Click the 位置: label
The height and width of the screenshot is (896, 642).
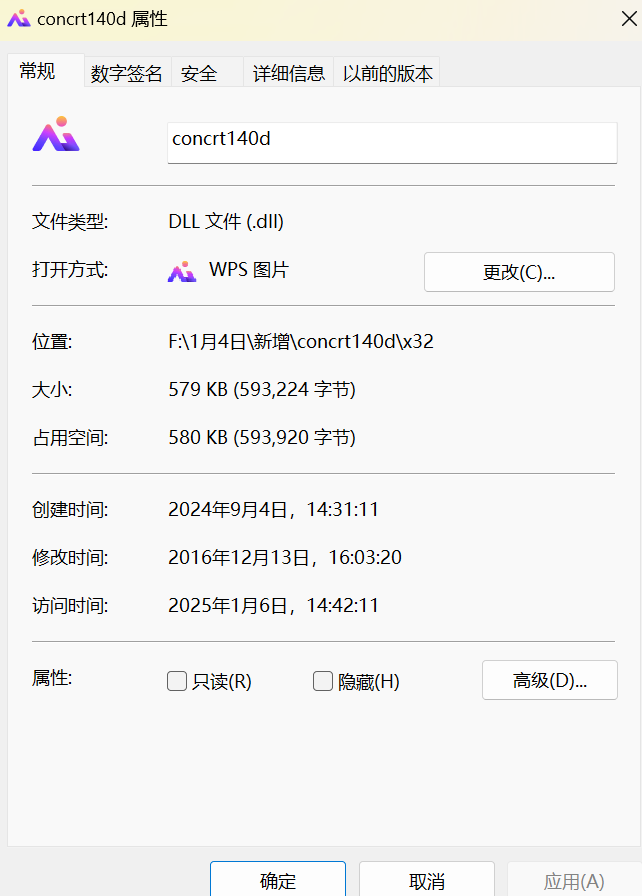pyautogui.click(x=51, y=342)
